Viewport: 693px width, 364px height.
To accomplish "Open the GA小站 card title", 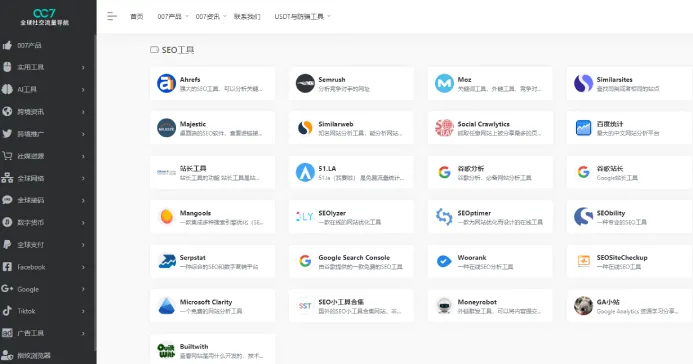I will click(608, 302).
